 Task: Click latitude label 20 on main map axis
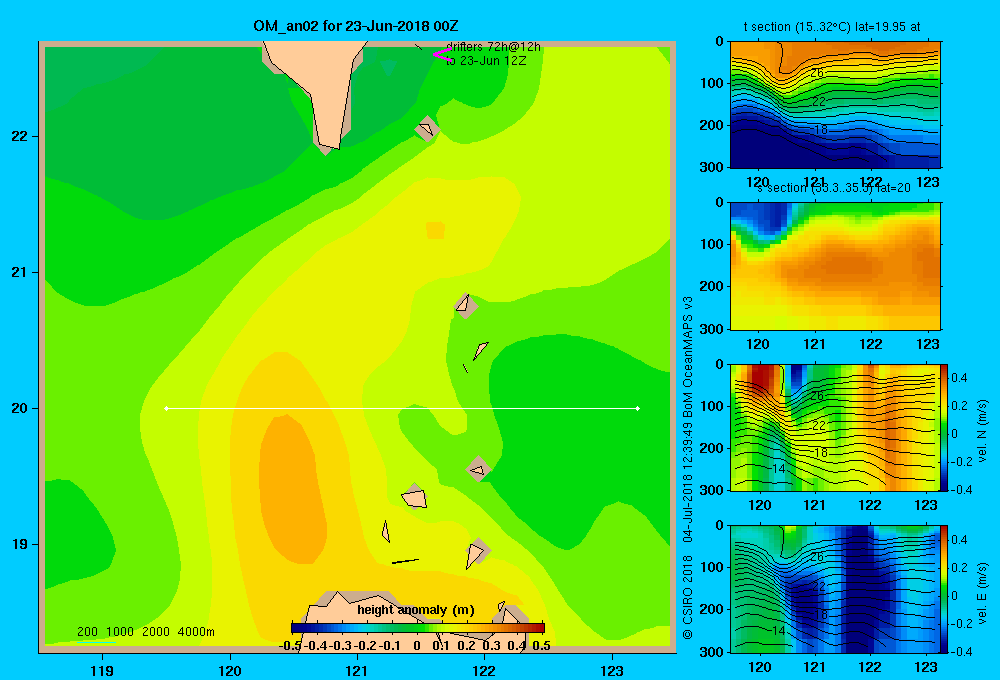[19, 408]
